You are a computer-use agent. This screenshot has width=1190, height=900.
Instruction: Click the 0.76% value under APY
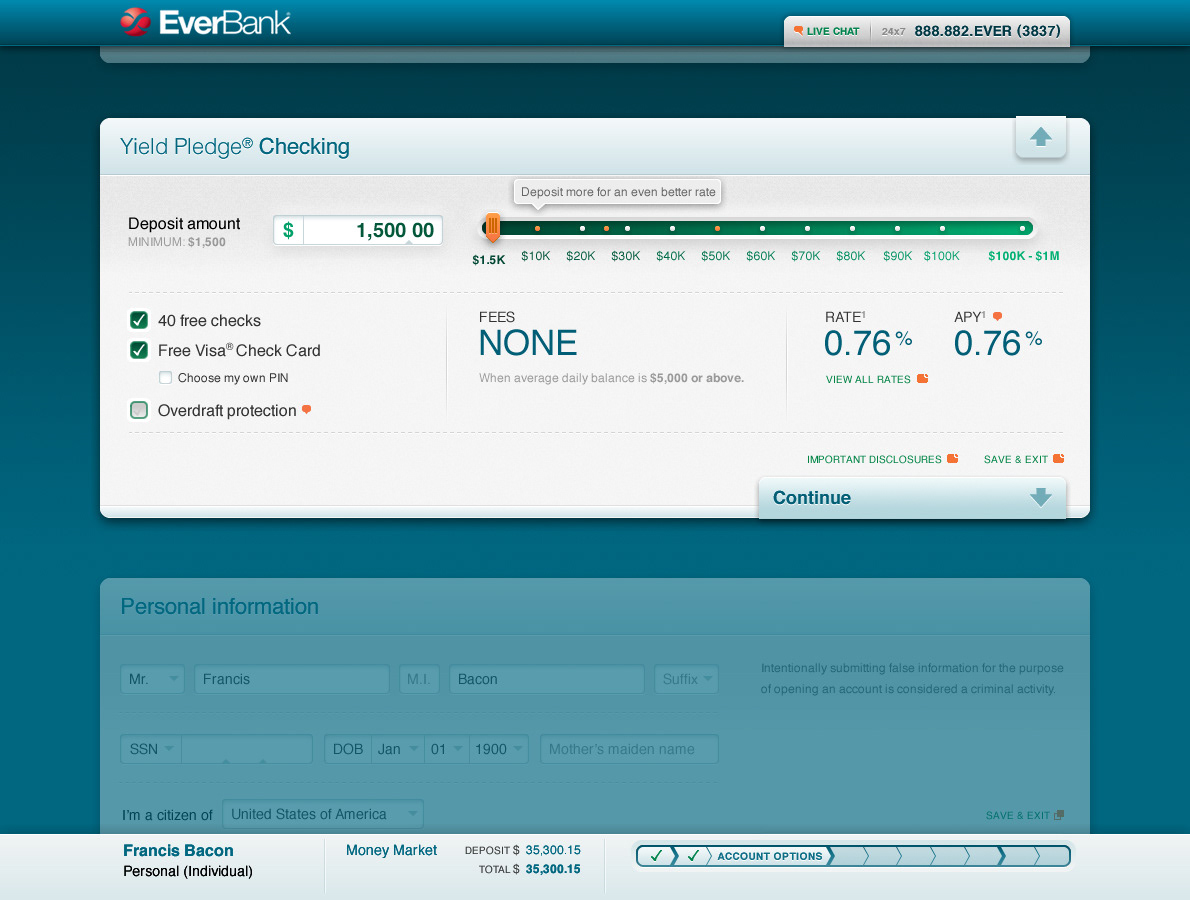click(x=998, y=343)
